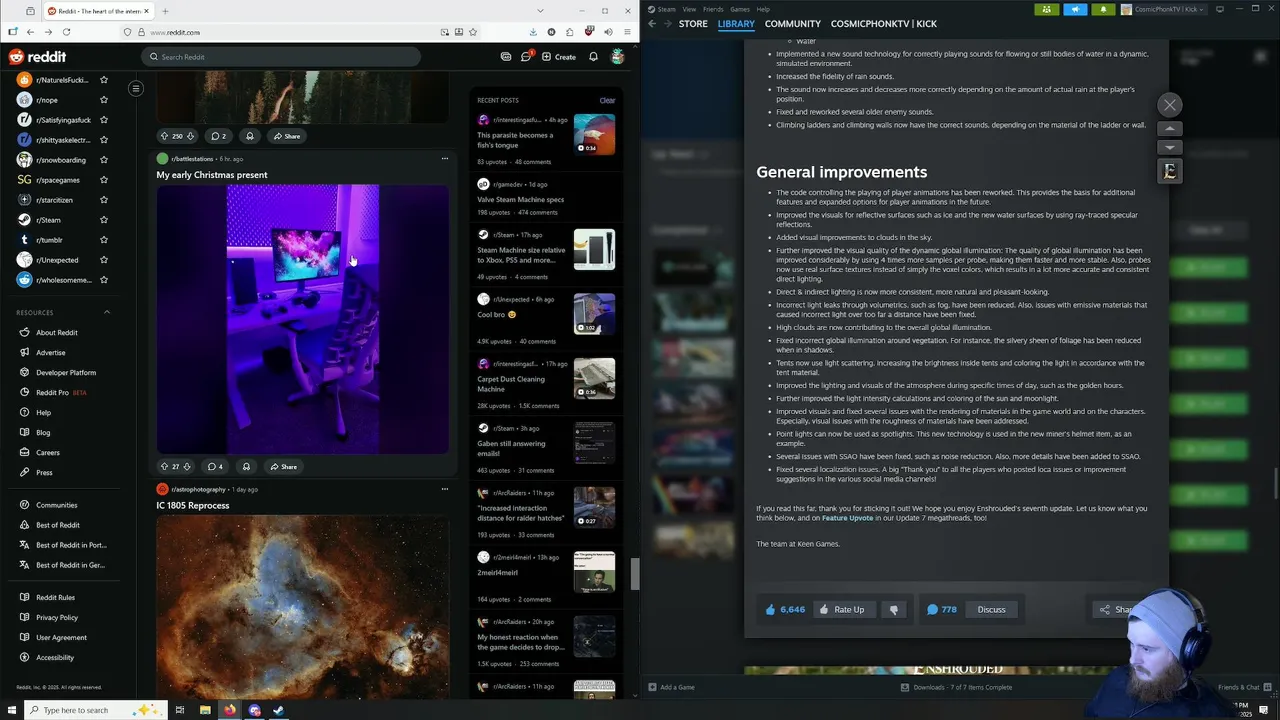Switch to Steam STORE tab
The width and height of the screenshot is (1280, 720).
click(x=693, y=24)
